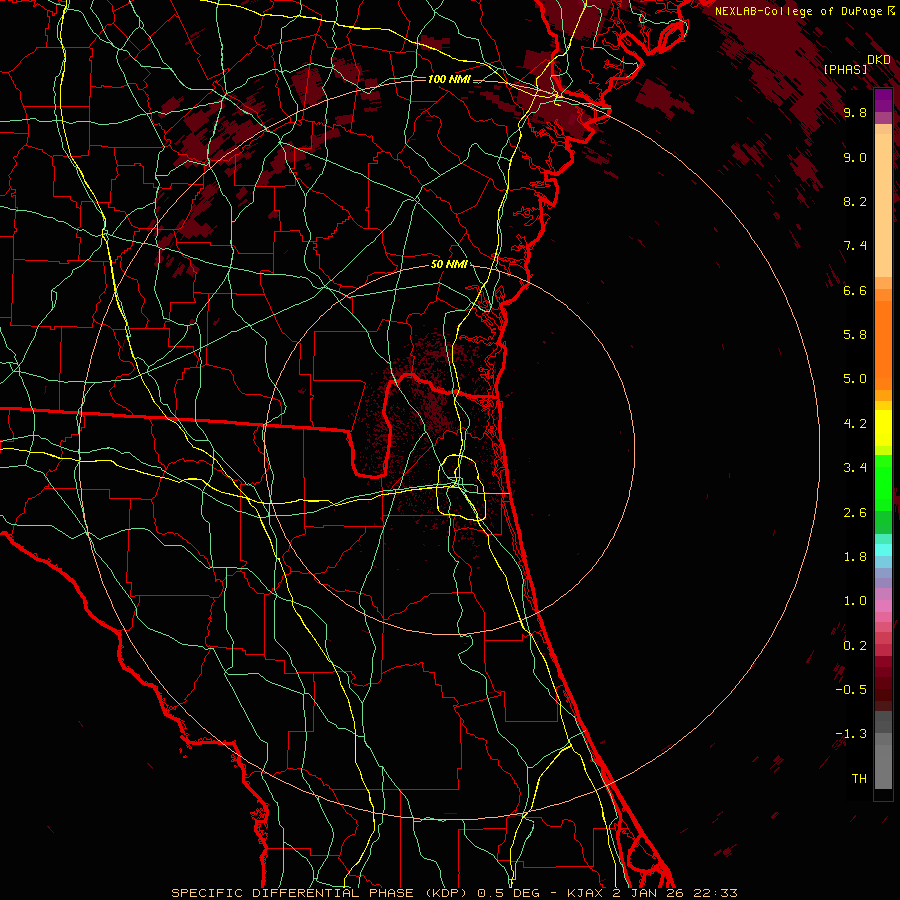Click the 4.2 legend value
This screenshot has width=900, height=900.
point(855,424)
